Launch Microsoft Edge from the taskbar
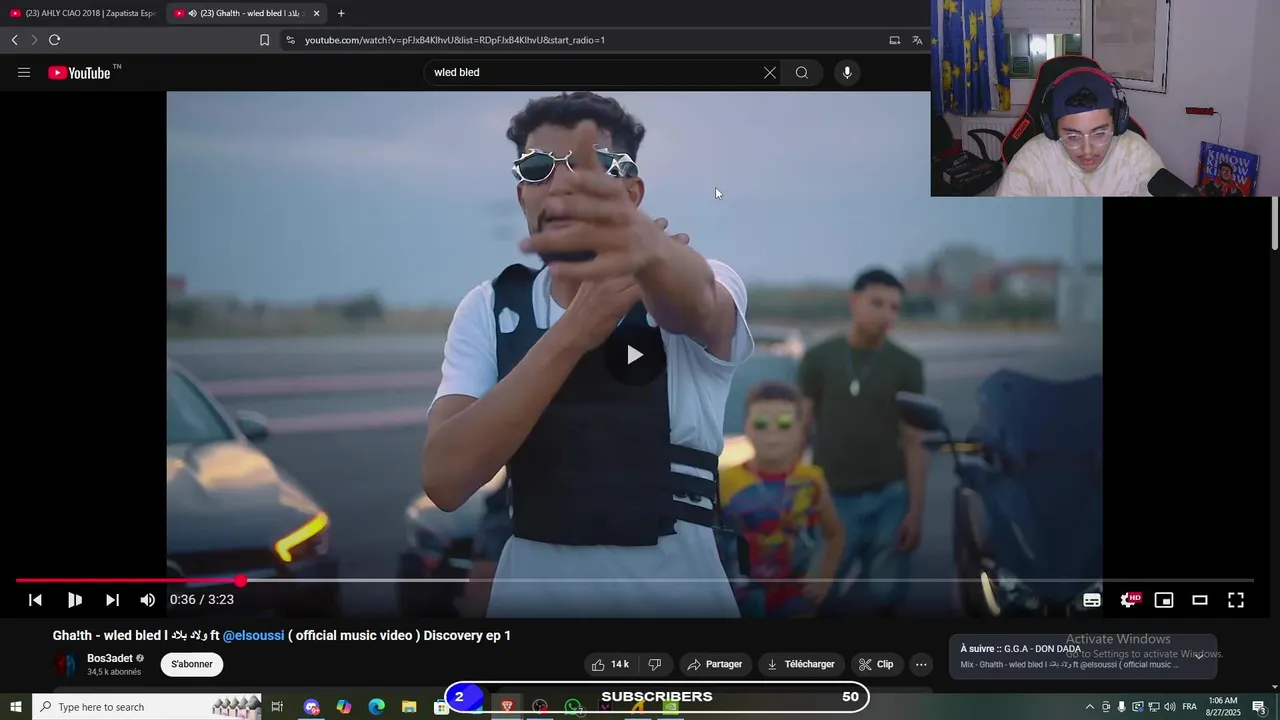 tap(377, 707)
